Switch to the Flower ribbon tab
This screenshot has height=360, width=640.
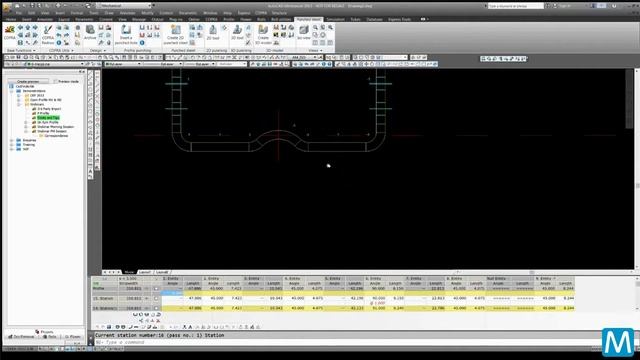246,19
